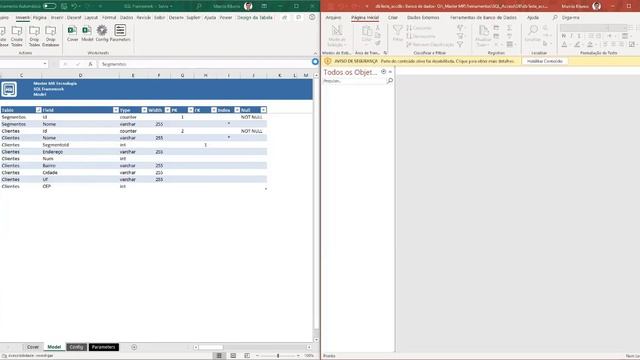Click the security warning shield icon in Access
The height and width of the screenshot is (360, 640).
coord(327,61)
